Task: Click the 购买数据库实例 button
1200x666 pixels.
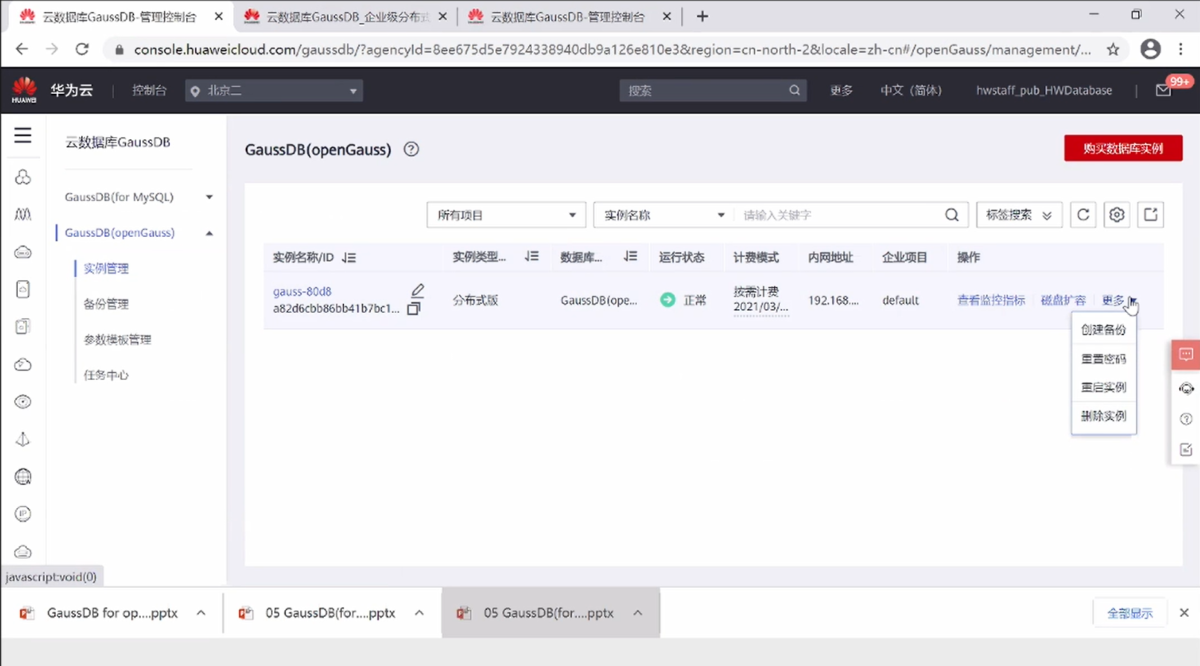Action: click(1123, 148)
